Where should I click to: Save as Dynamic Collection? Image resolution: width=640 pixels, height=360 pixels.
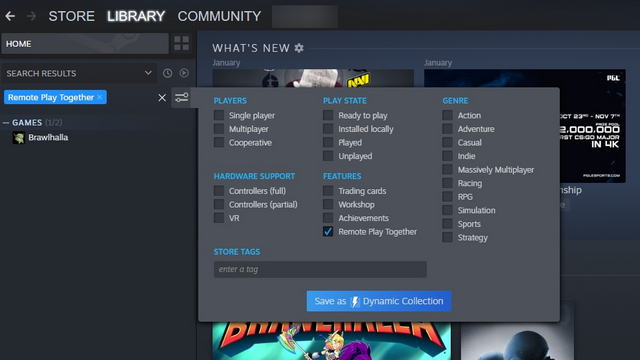[379, 301]
